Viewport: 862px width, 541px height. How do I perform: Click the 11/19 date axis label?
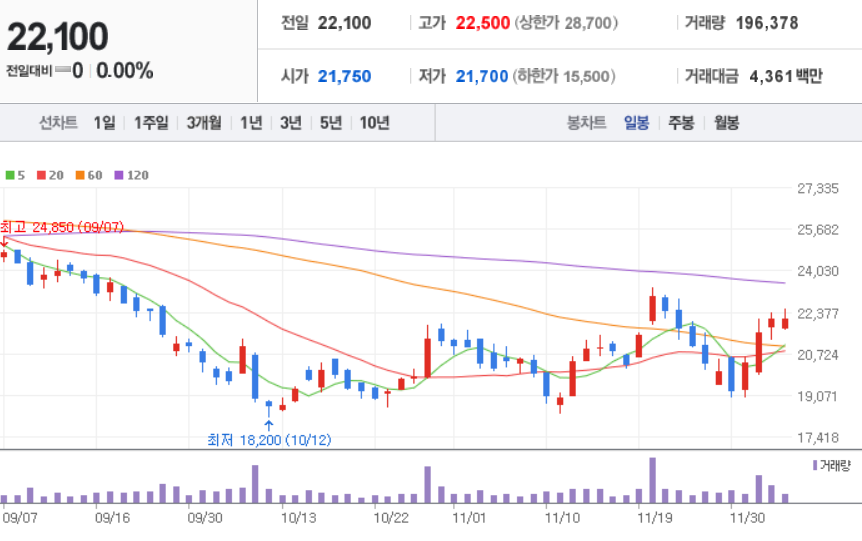click(654, 518)
